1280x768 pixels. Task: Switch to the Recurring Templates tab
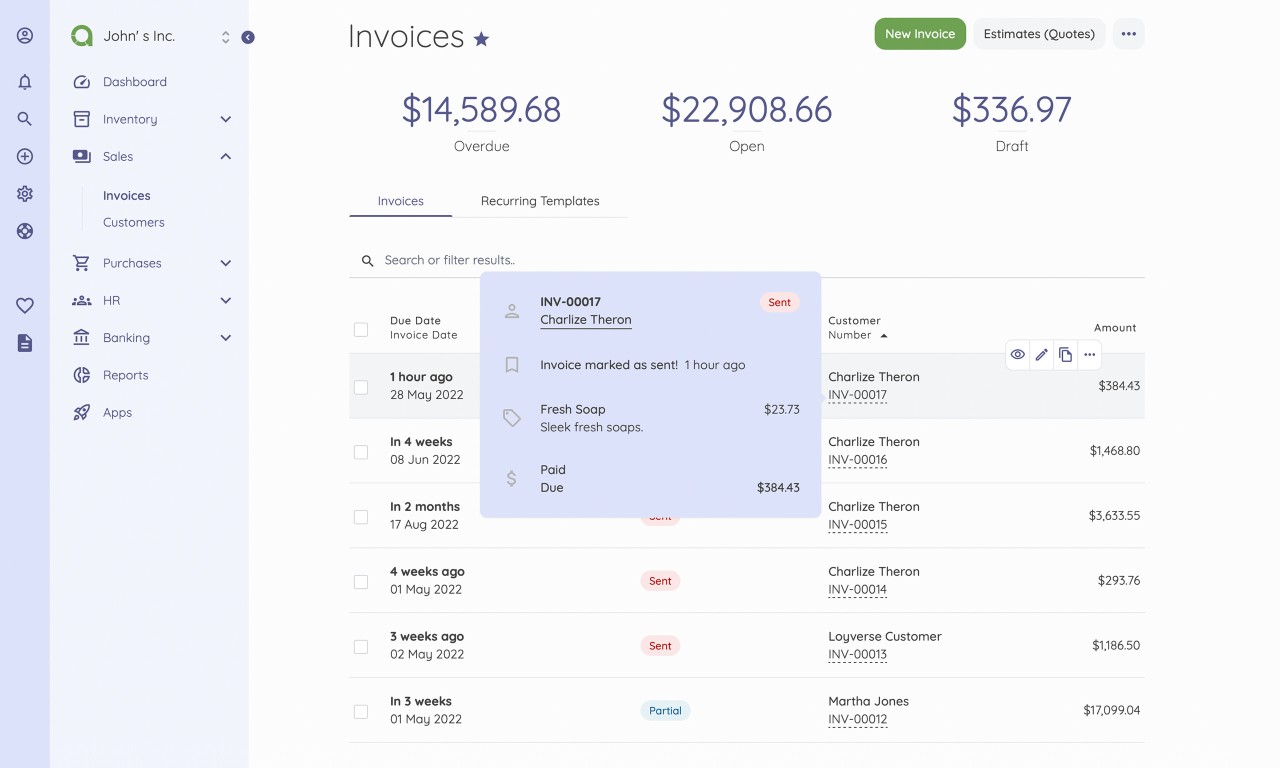tap(540, 201)
